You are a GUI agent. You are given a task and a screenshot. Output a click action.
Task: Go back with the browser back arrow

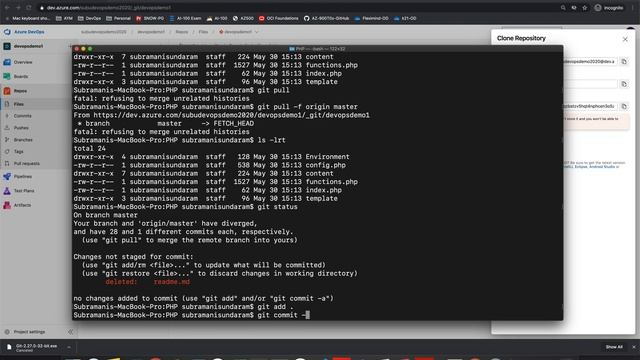7,8
